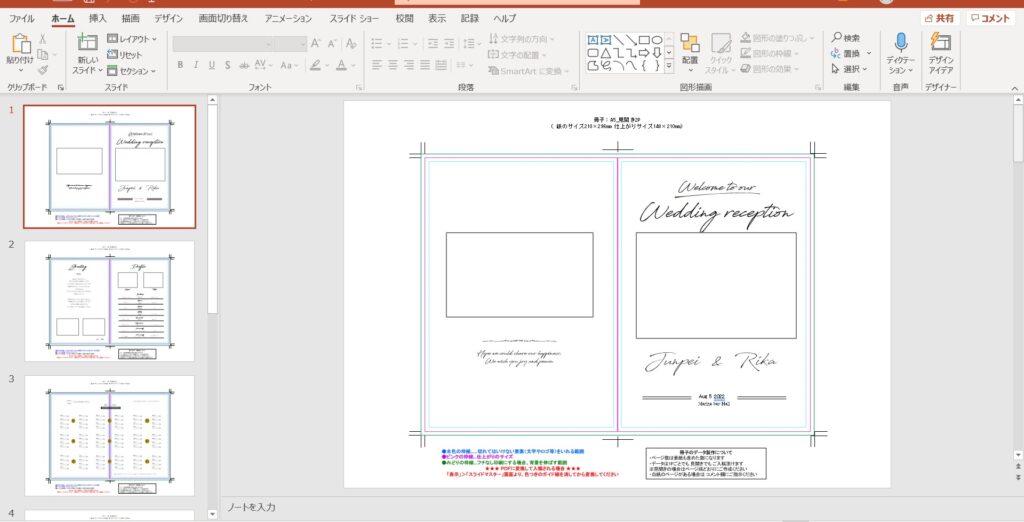Screen dimensions: 1024x522
Task: Click the Comments (コメント) button
Action: (x=990, y=18)
